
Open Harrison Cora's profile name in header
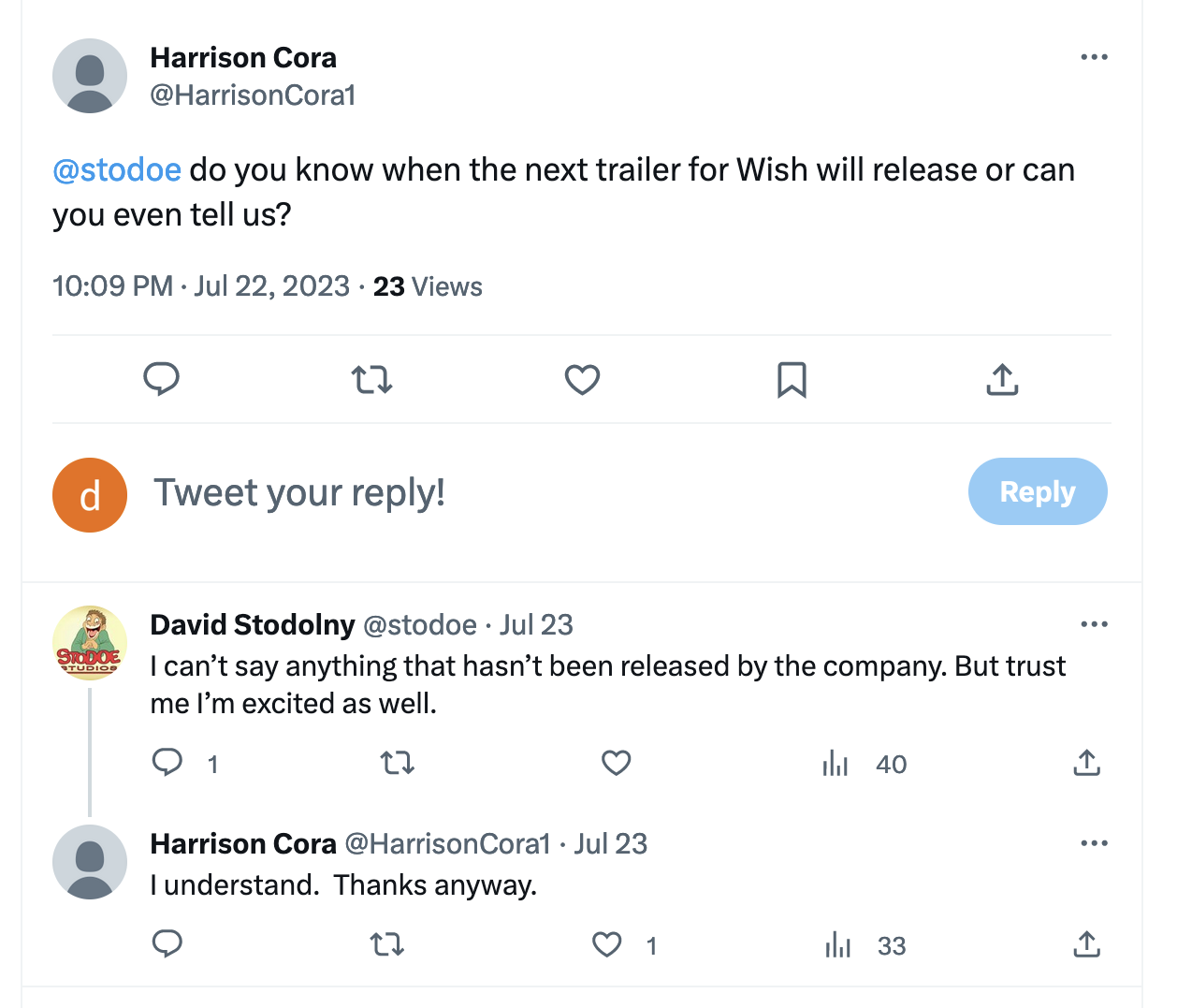point(243,57)
